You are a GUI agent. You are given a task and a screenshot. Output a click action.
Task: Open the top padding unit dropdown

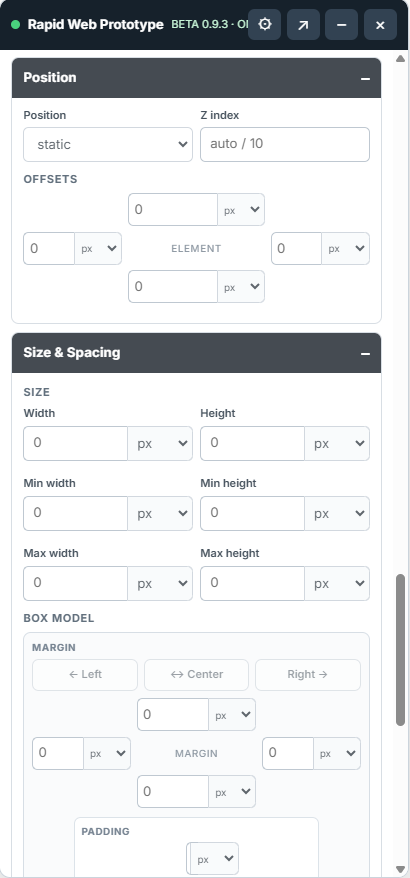[215, 859]
